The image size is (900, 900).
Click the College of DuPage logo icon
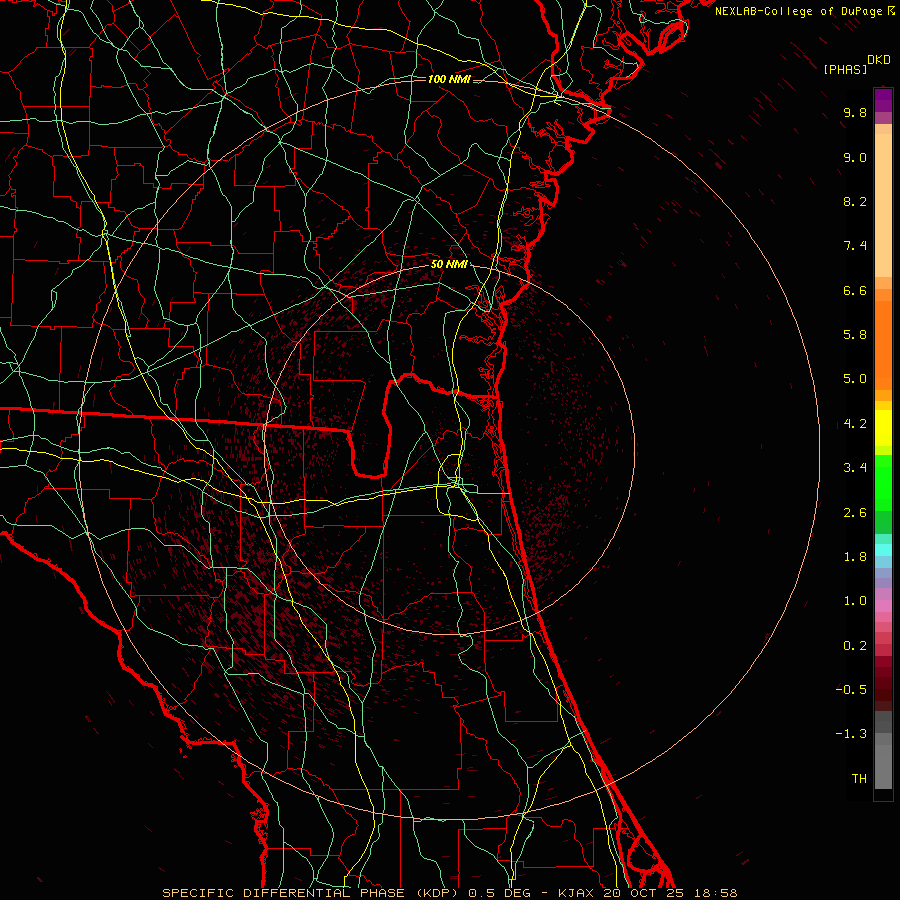click(892, 11)
